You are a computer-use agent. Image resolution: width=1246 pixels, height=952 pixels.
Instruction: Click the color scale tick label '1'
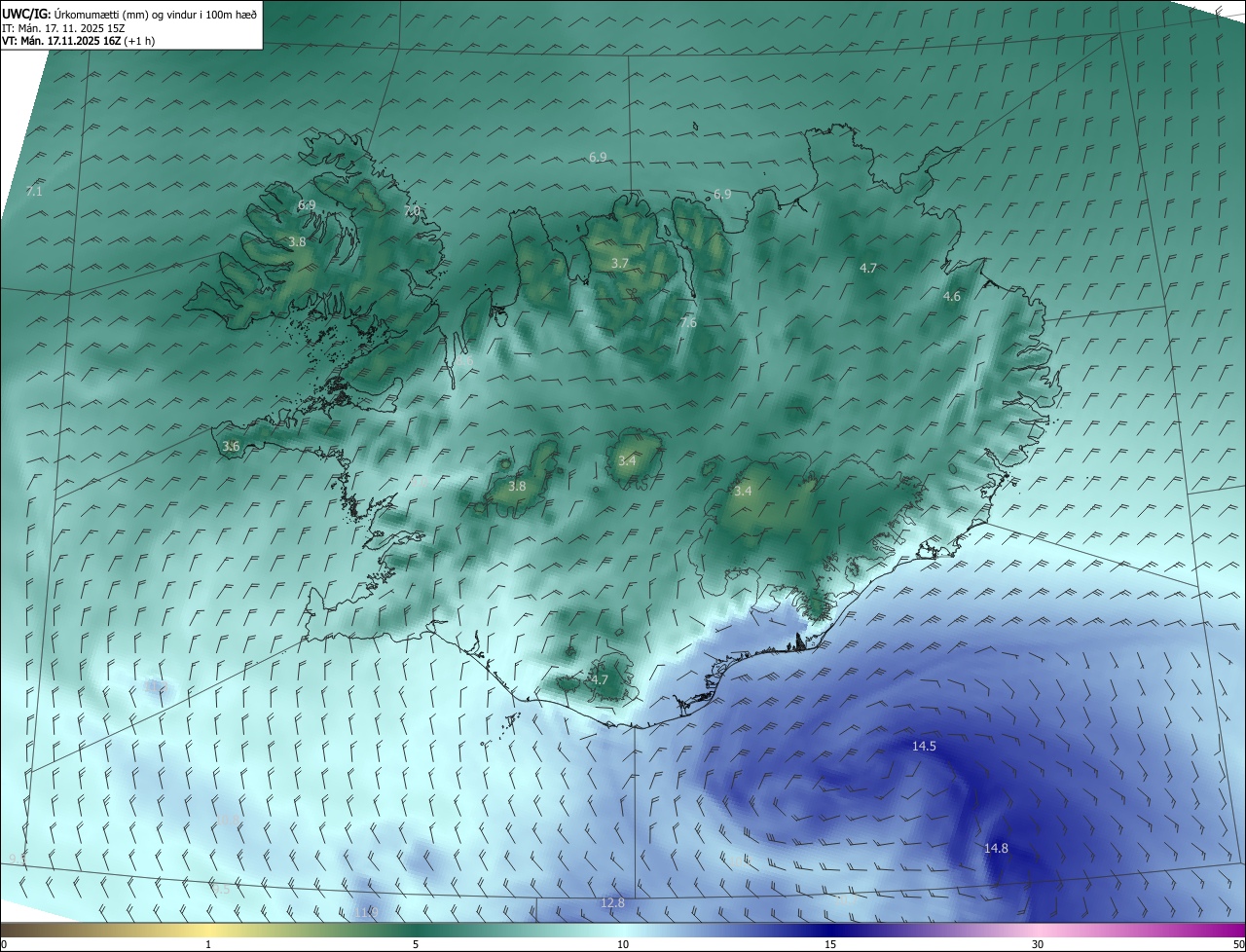pos(208,944)
